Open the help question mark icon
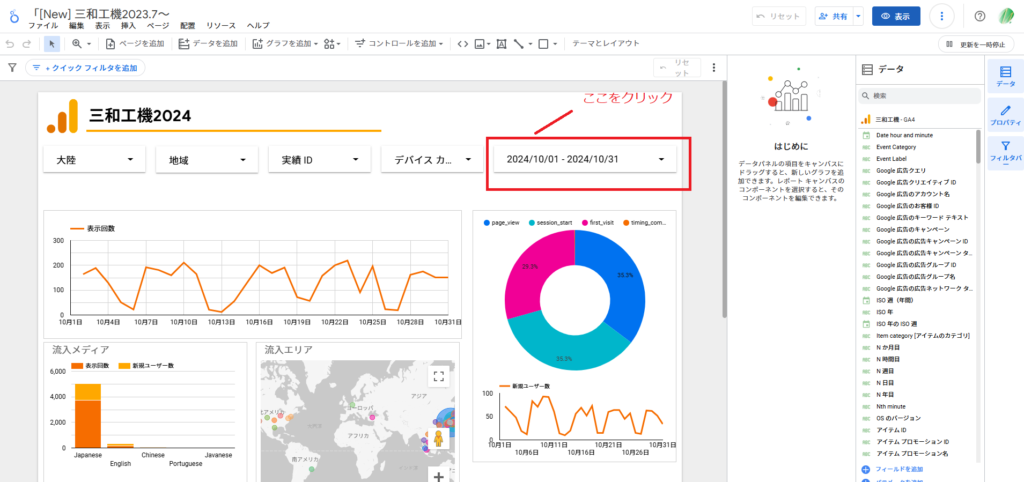The width and height of the screenshot is (1024, 482). coord(979,16)
